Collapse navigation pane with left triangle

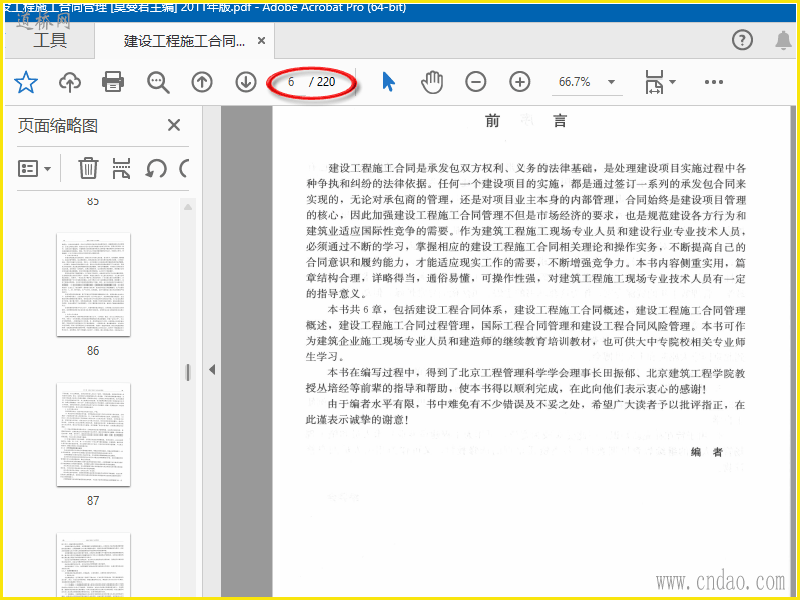pos(212,369)
